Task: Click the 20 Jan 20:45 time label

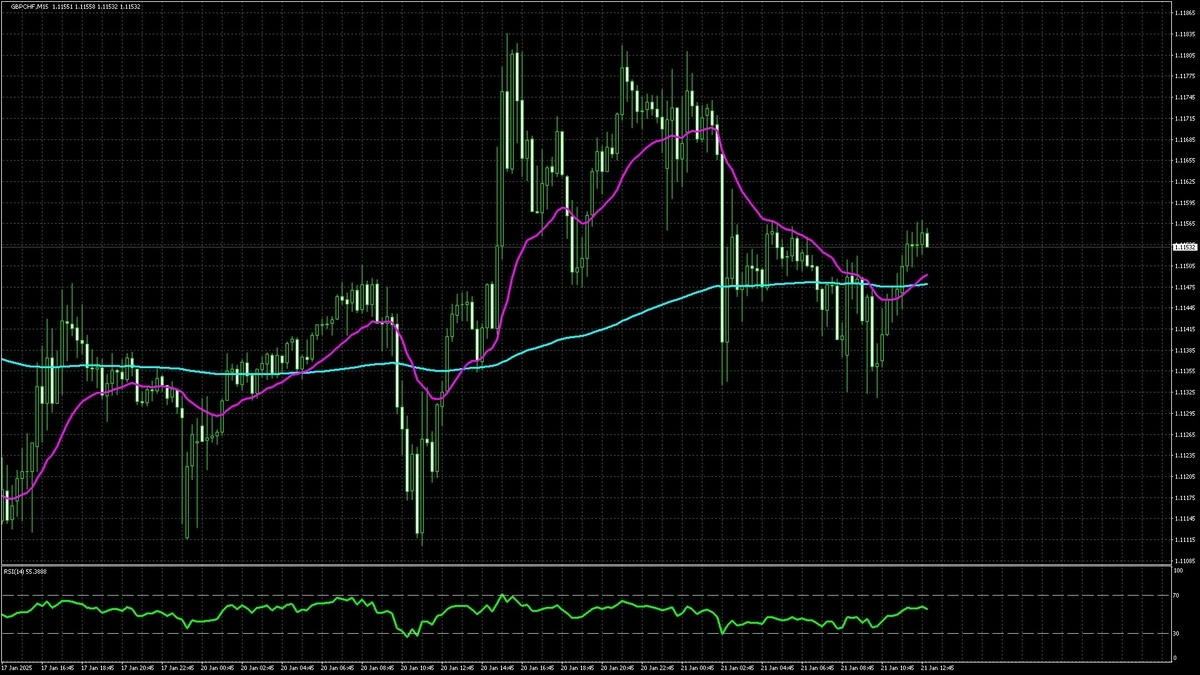Action: click(619, 666)
